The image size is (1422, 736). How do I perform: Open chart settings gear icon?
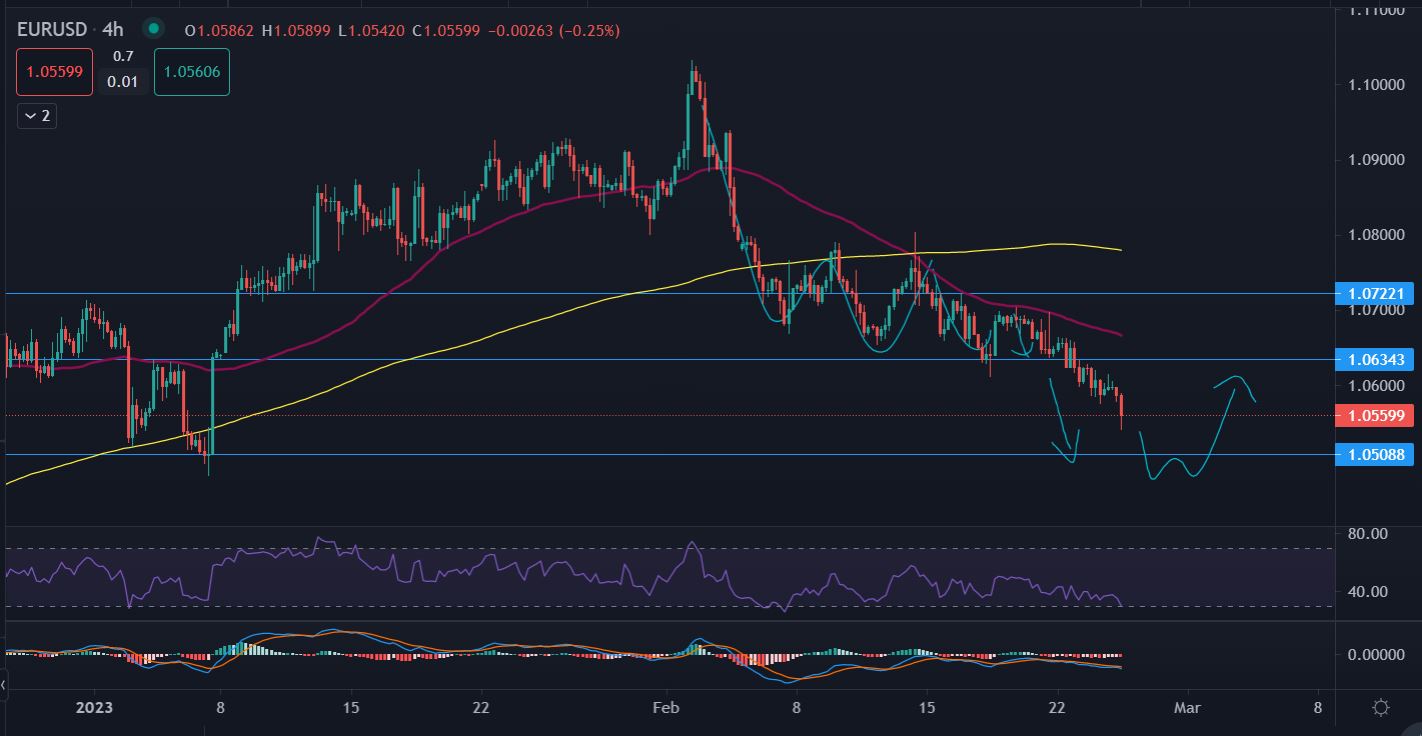pyautogui.click(x=1381, y=708)
